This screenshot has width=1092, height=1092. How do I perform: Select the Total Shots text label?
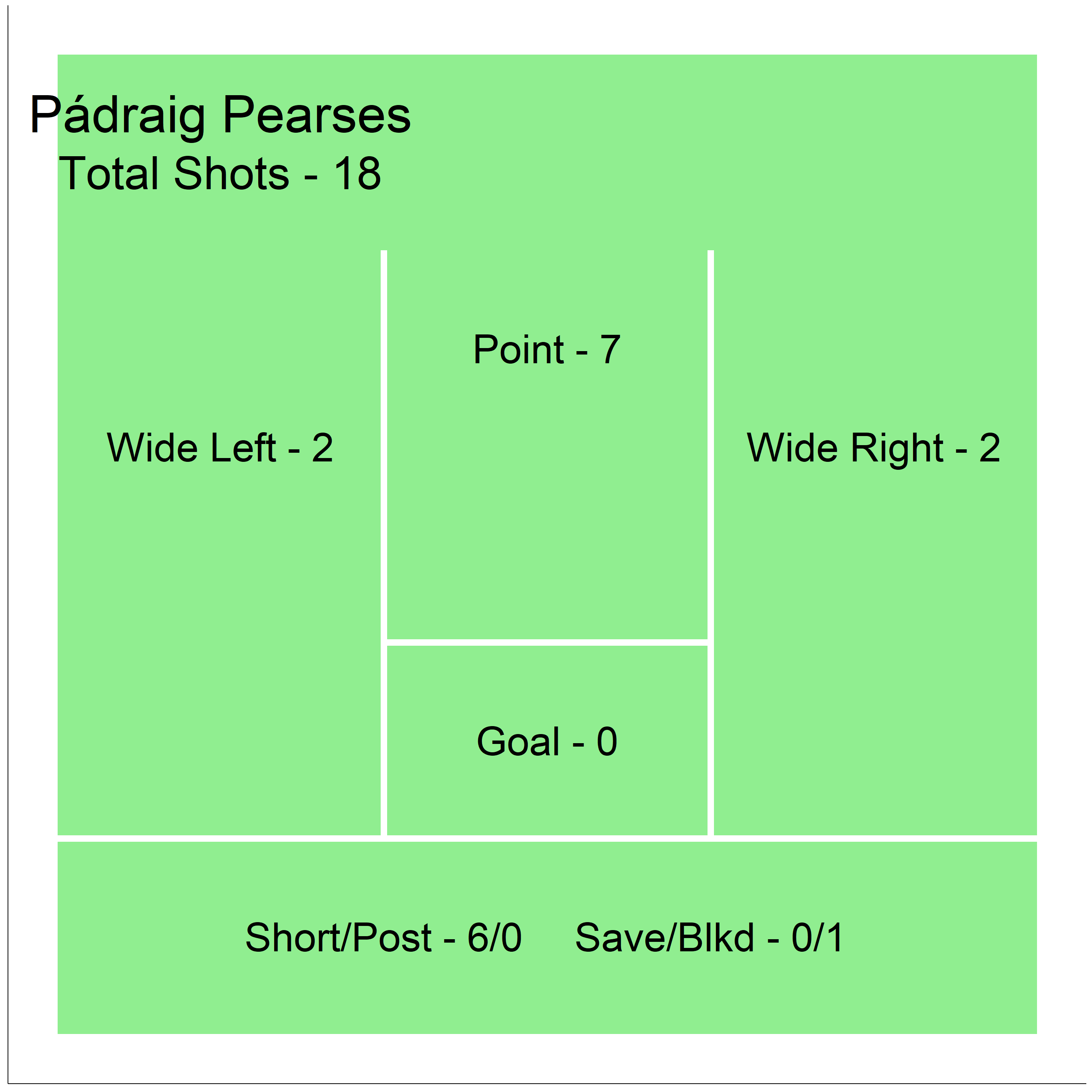174,174
